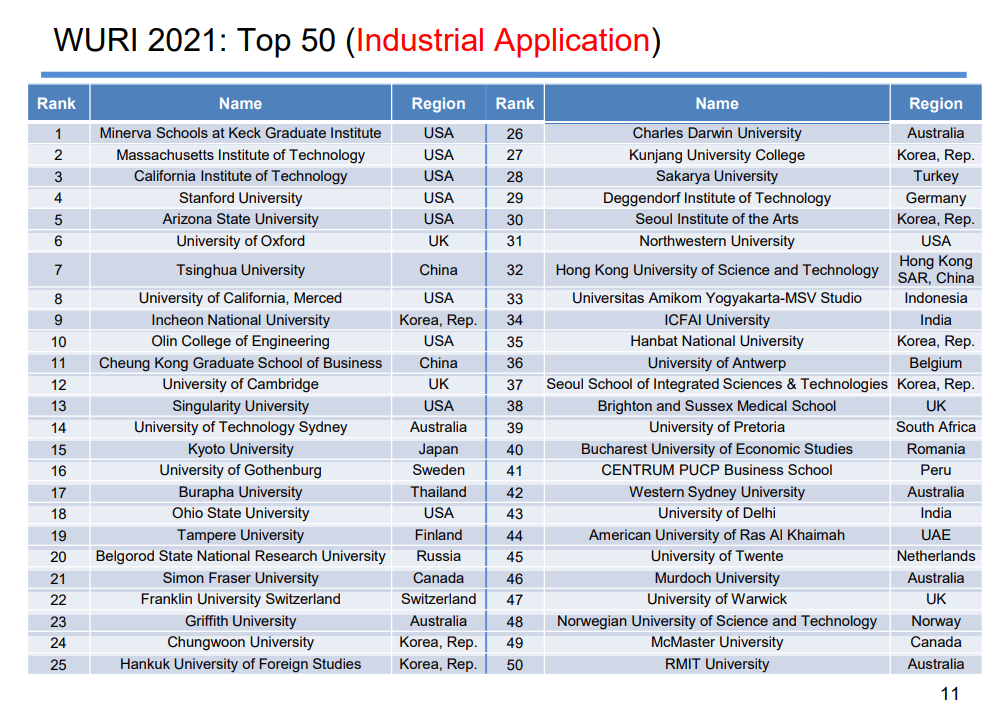1005x718 pixels.
Task: Click the 'Massachusetts Institute of Technology' row name
Action: (x=240, y=155)
